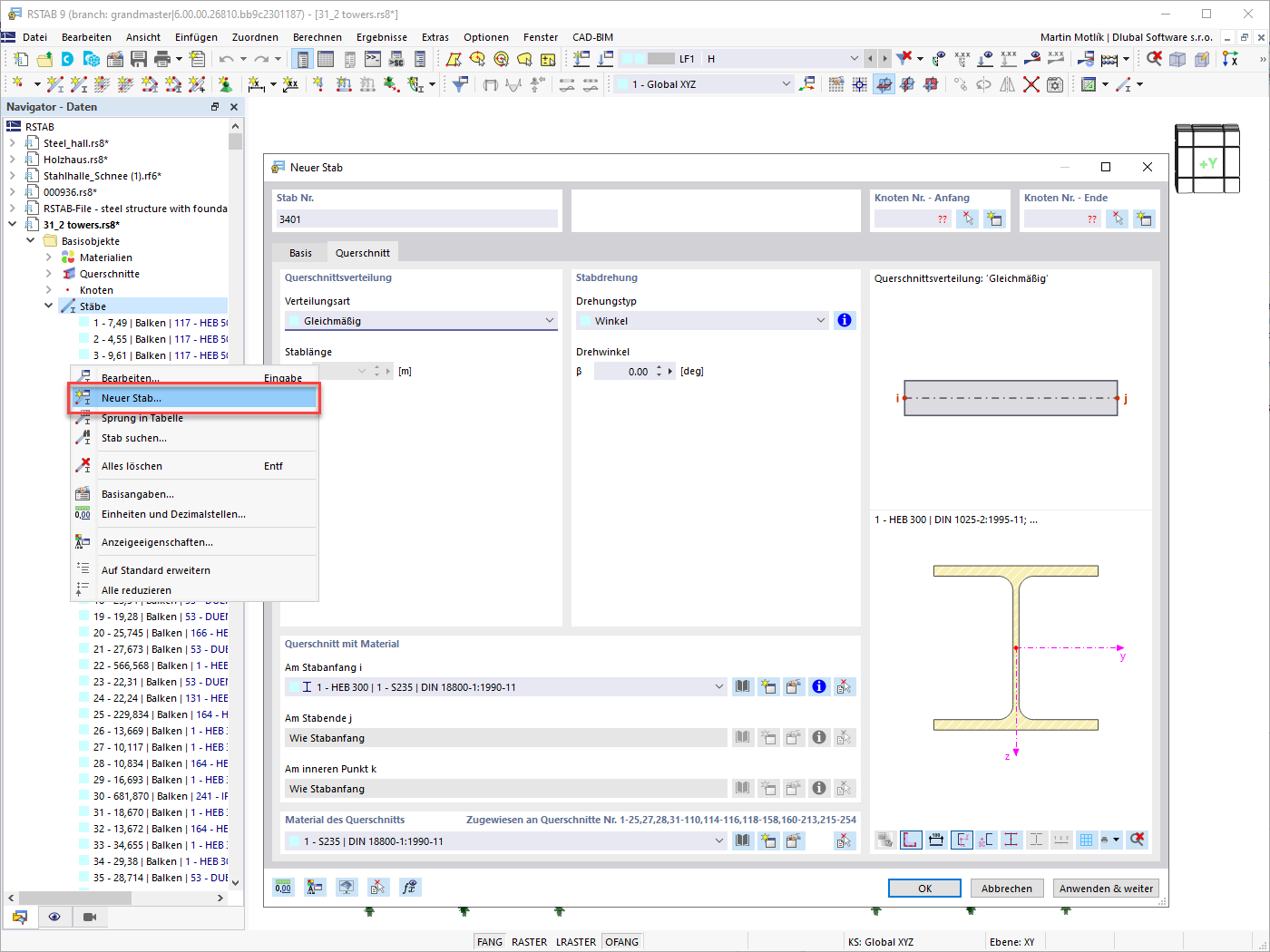This screenshot has width=1270, height=952.
Task: Click the Stab Nr. input field
Action: 417,219
